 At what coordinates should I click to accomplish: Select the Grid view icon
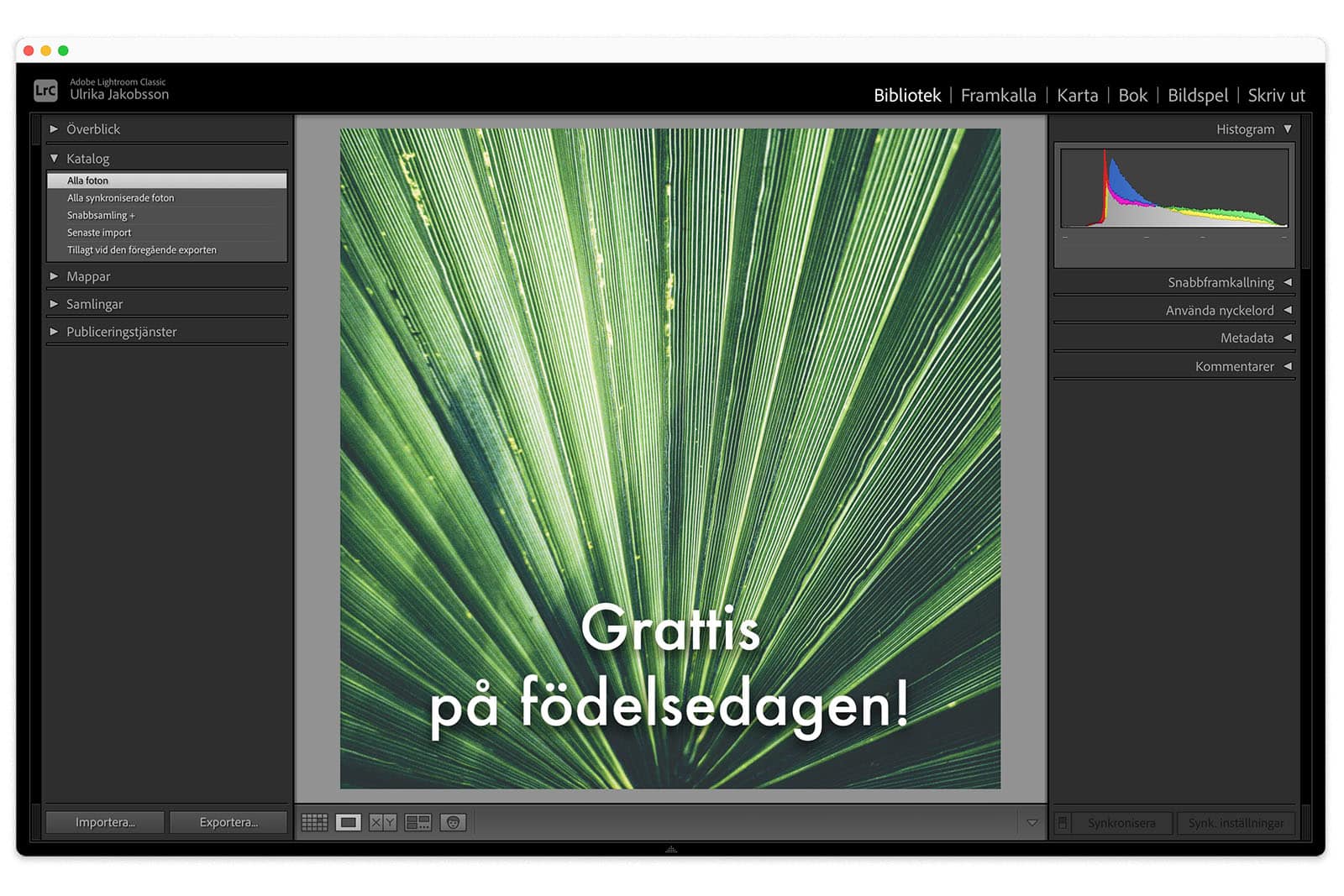(x=316, y=822)
